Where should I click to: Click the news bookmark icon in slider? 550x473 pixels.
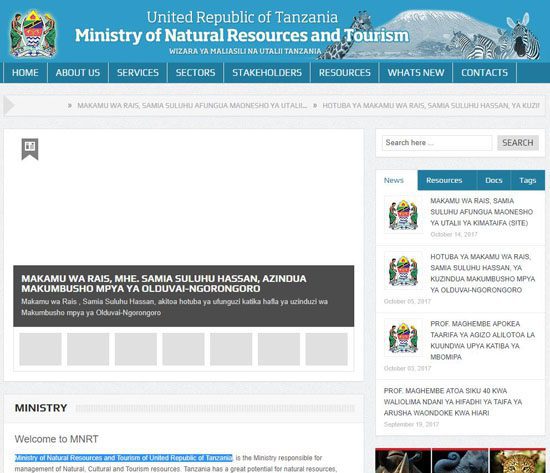[30, 149]
